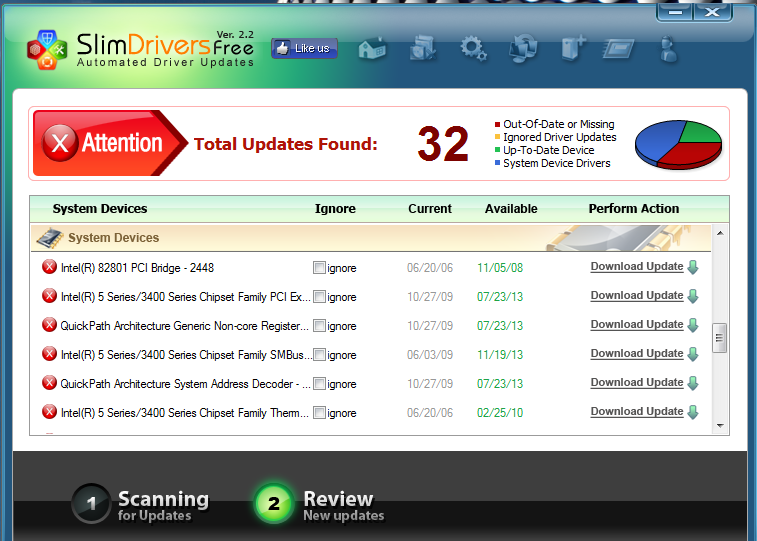
Task: Open the restore drivers icon with monitors
Action: pyautogui.click(x=523, y=48)
